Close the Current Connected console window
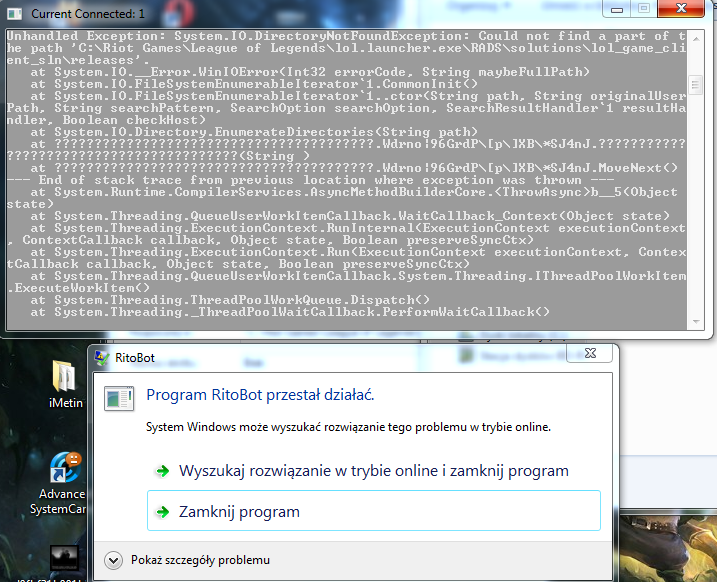This screenshot has width=717, height=582. pos(681,9)
